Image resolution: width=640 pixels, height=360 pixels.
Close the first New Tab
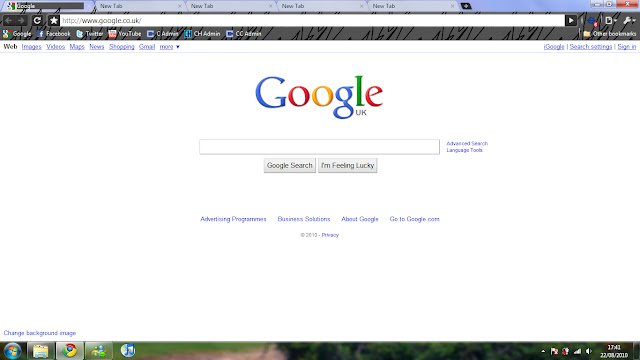point(180,6)
